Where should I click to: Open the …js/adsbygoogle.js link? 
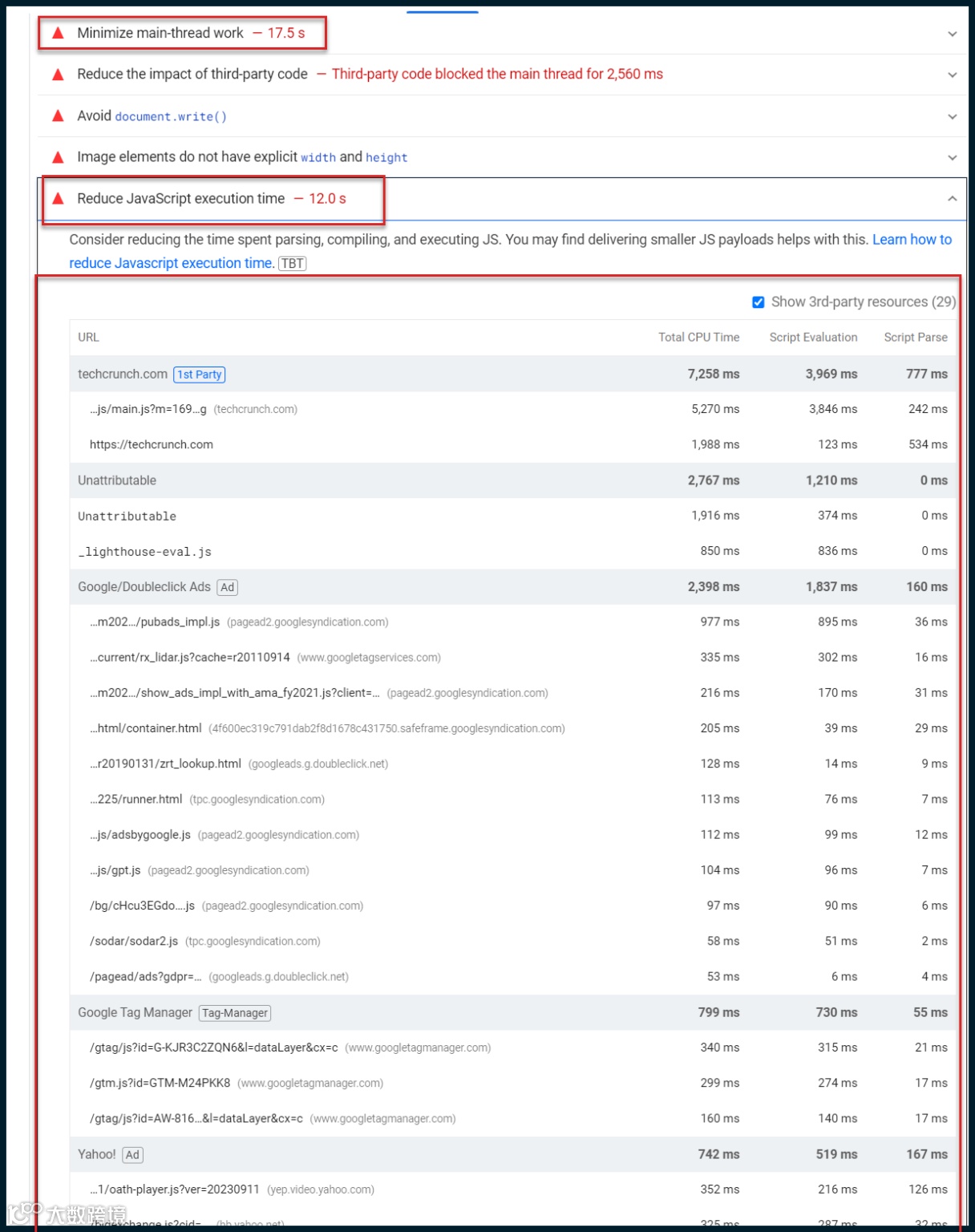pos(140,835)
